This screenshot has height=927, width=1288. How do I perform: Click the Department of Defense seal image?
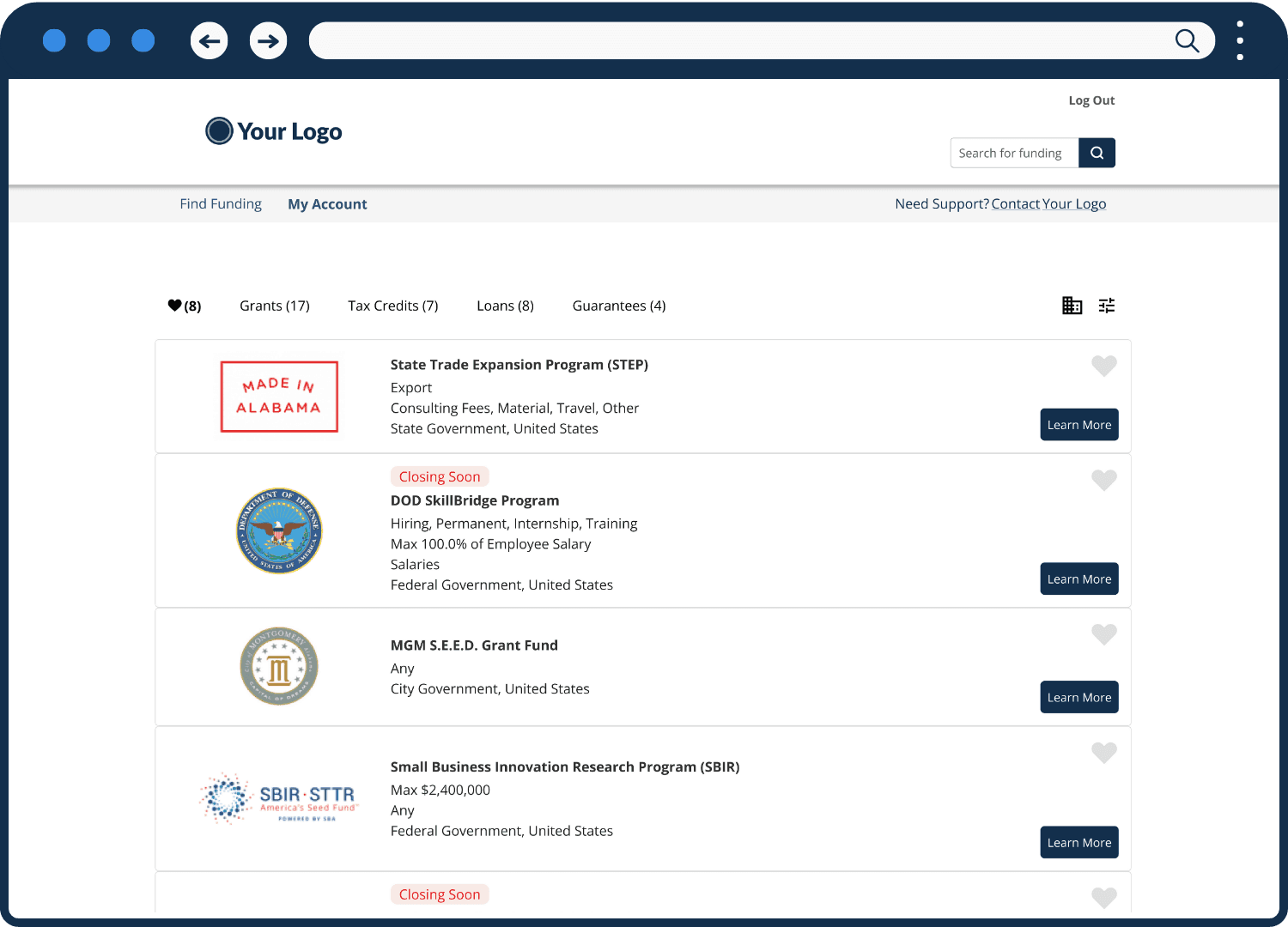pyautogui.click(x=278, y=530)
